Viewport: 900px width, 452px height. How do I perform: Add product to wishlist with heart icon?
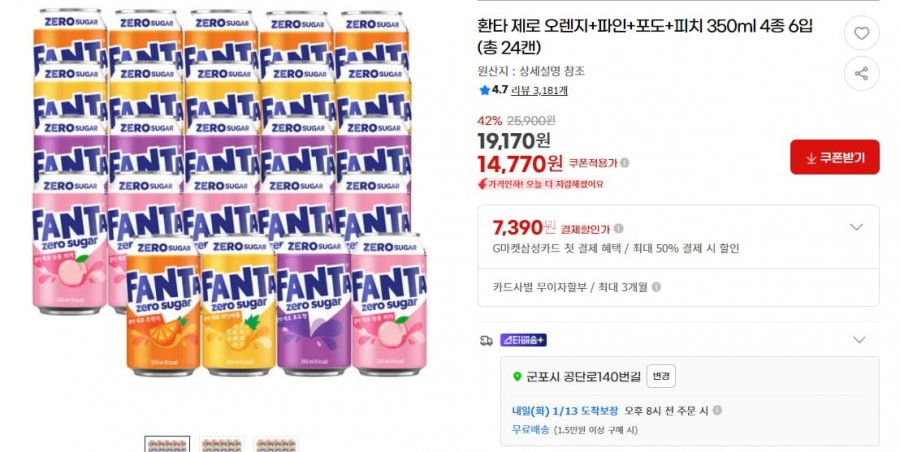click(x=861, y=34)
